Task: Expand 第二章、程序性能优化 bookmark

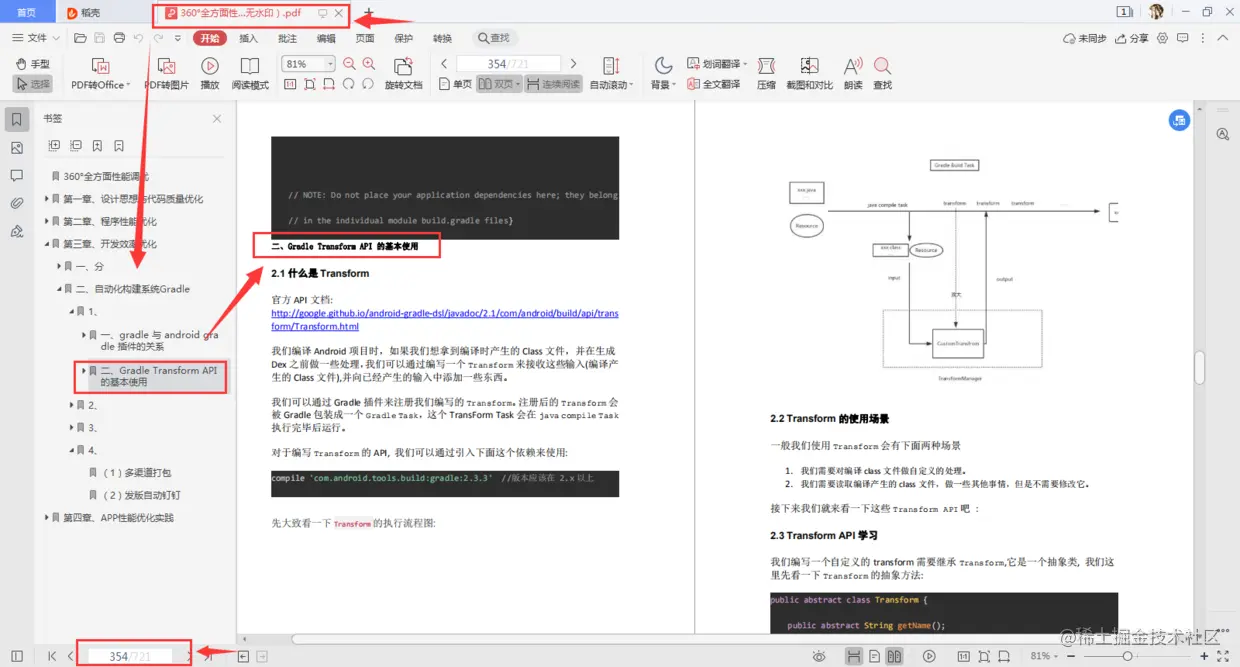Action: [x=47, y=221]
